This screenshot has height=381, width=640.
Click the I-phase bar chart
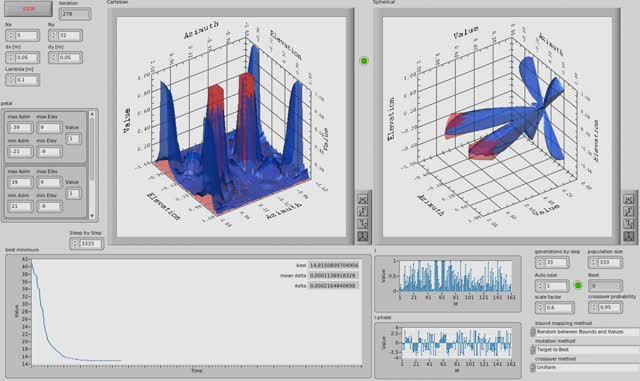coord(457,343)
